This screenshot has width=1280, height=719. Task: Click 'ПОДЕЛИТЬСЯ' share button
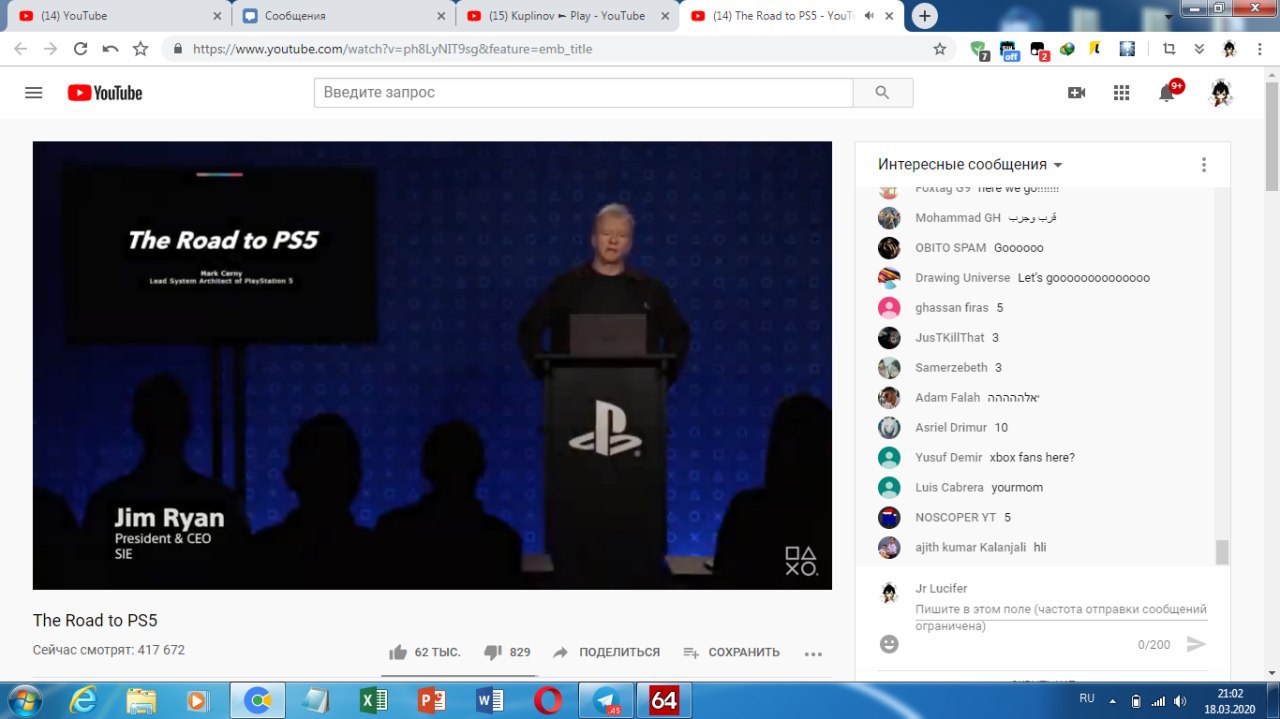pos(606,652)
